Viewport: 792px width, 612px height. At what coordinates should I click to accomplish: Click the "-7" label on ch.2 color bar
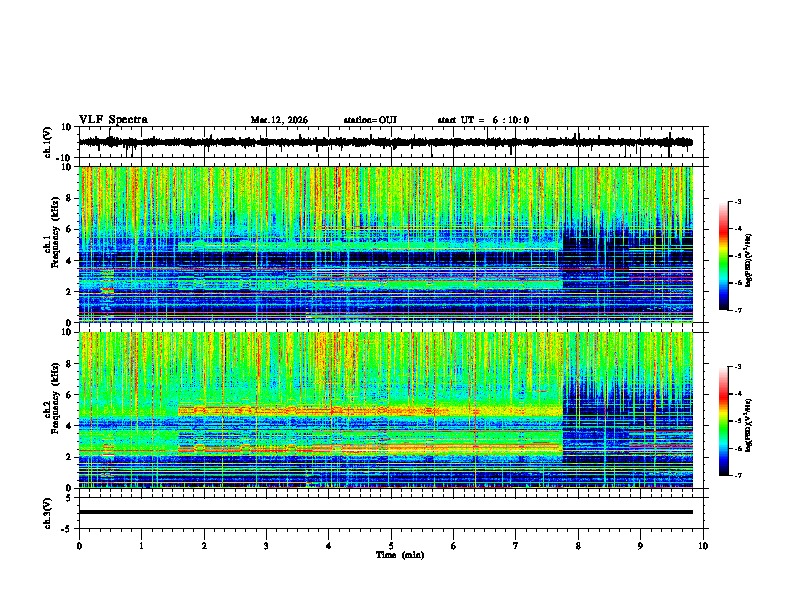(x=737, y=475)
